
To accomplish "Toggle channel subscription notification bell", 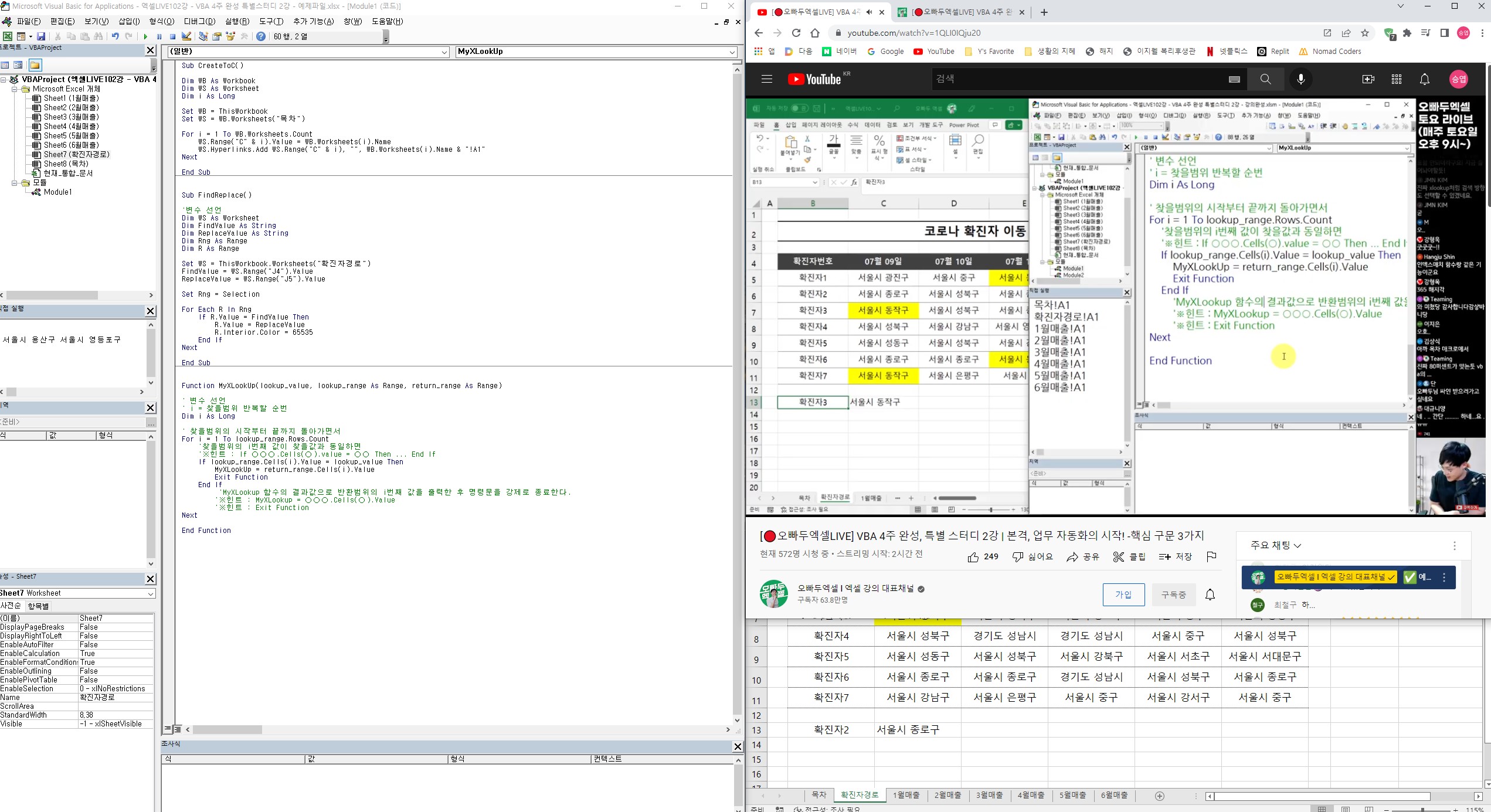I will [x=1210, y=594].
